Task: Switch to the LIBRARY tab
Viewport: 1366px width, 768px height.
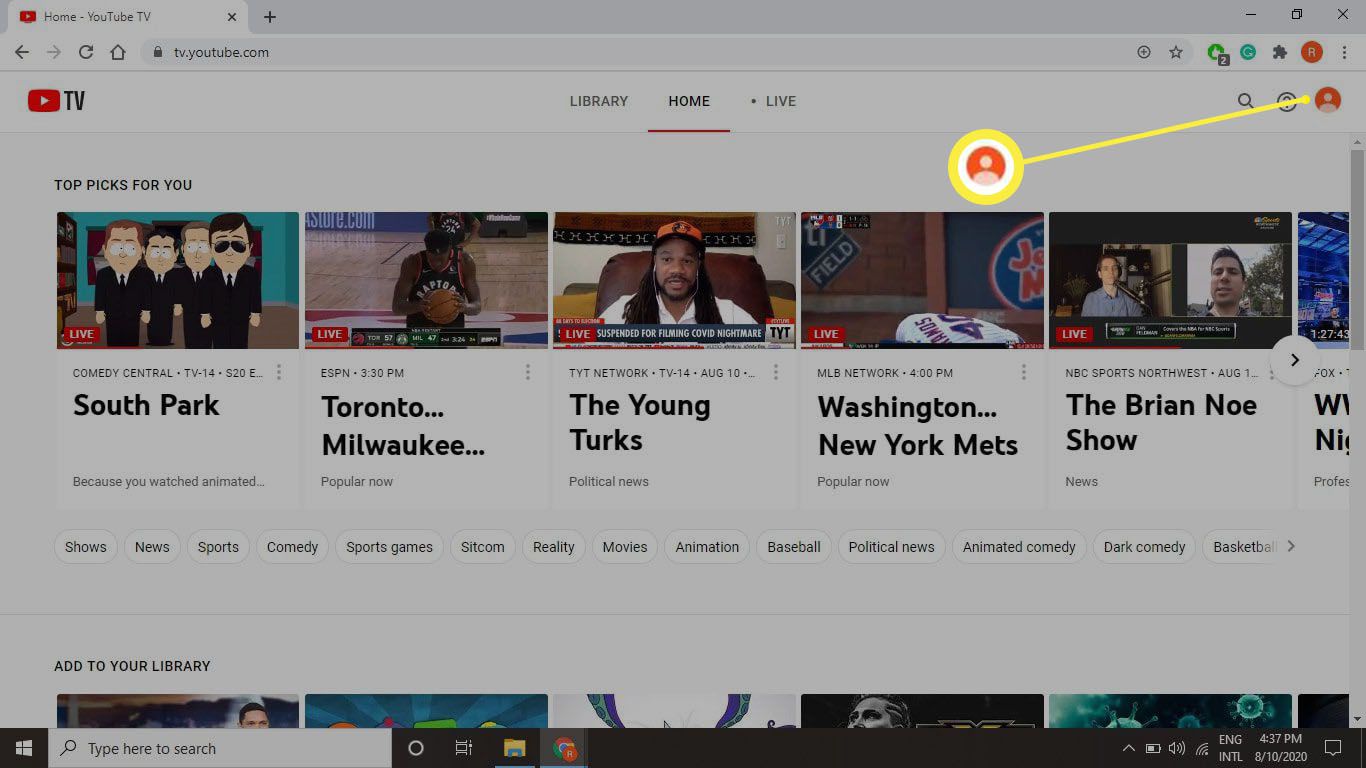Action: pyautogui.click(x=599, y=101)
